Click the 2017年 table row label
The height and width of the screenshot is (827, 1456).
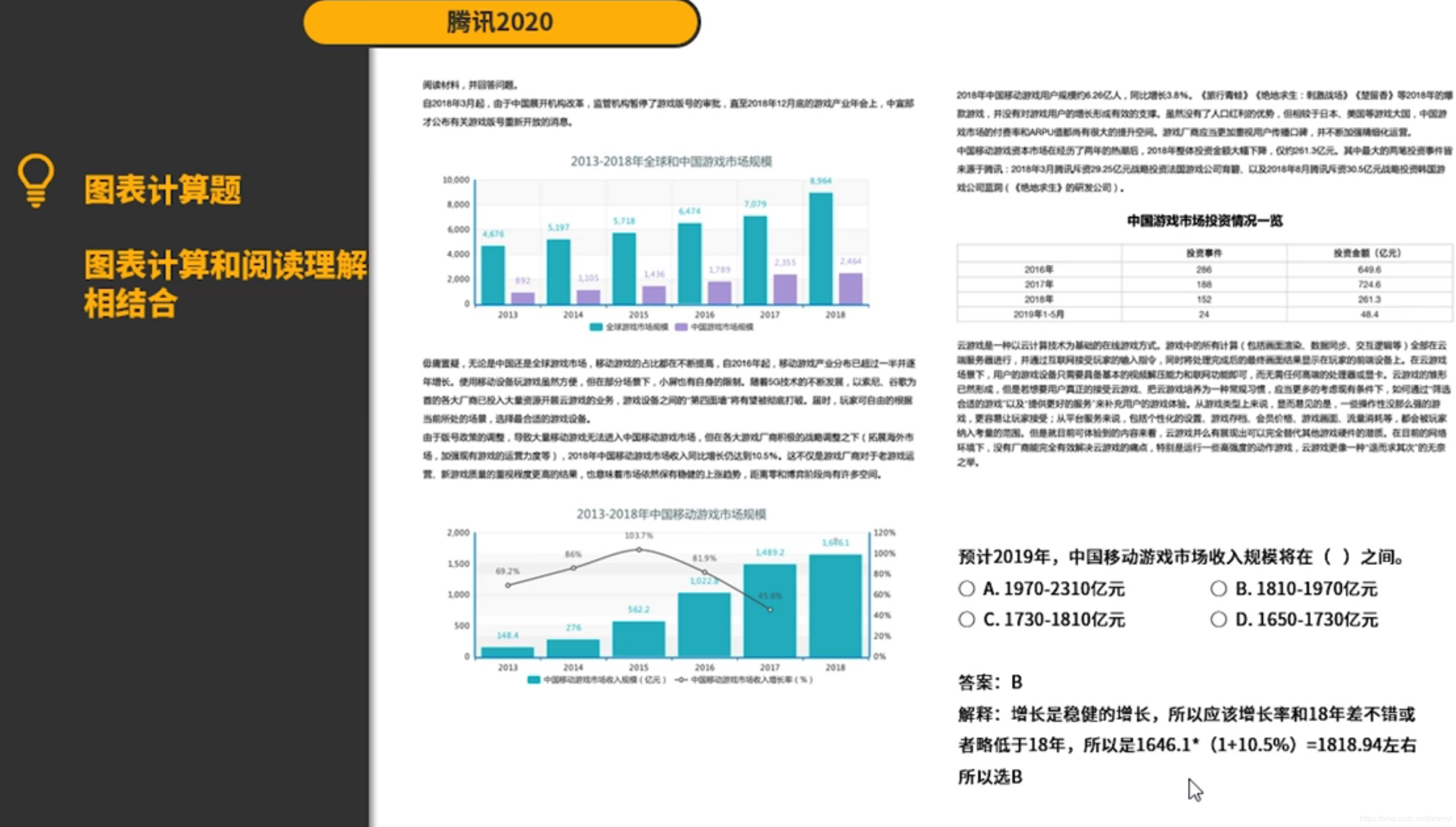point(1039,284)
